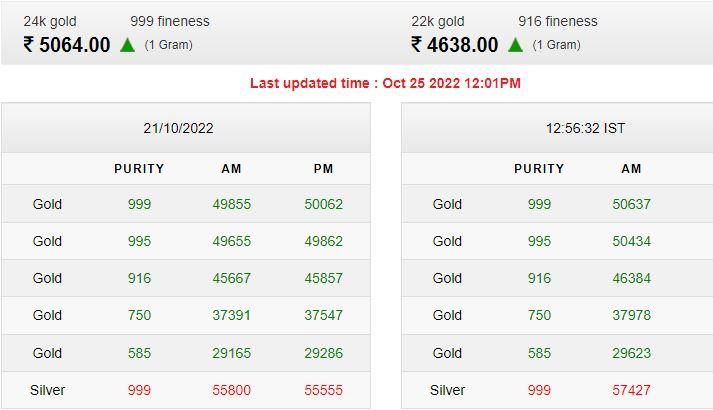Click the 12:56:32 IST table header
Viewport: 713px width, 410px height.
585,128
